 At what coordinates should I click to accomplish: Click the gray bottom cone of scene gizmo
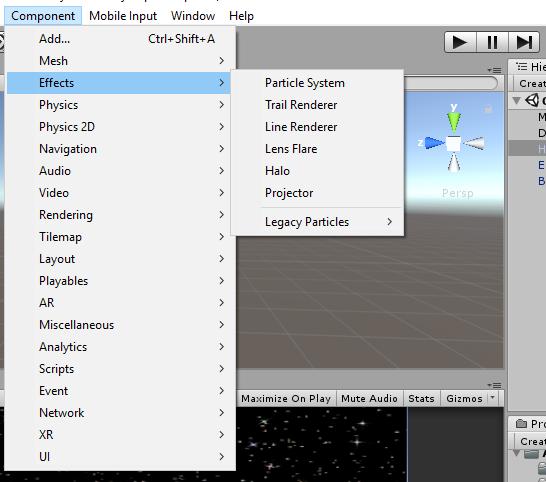(x=454, y=163)
